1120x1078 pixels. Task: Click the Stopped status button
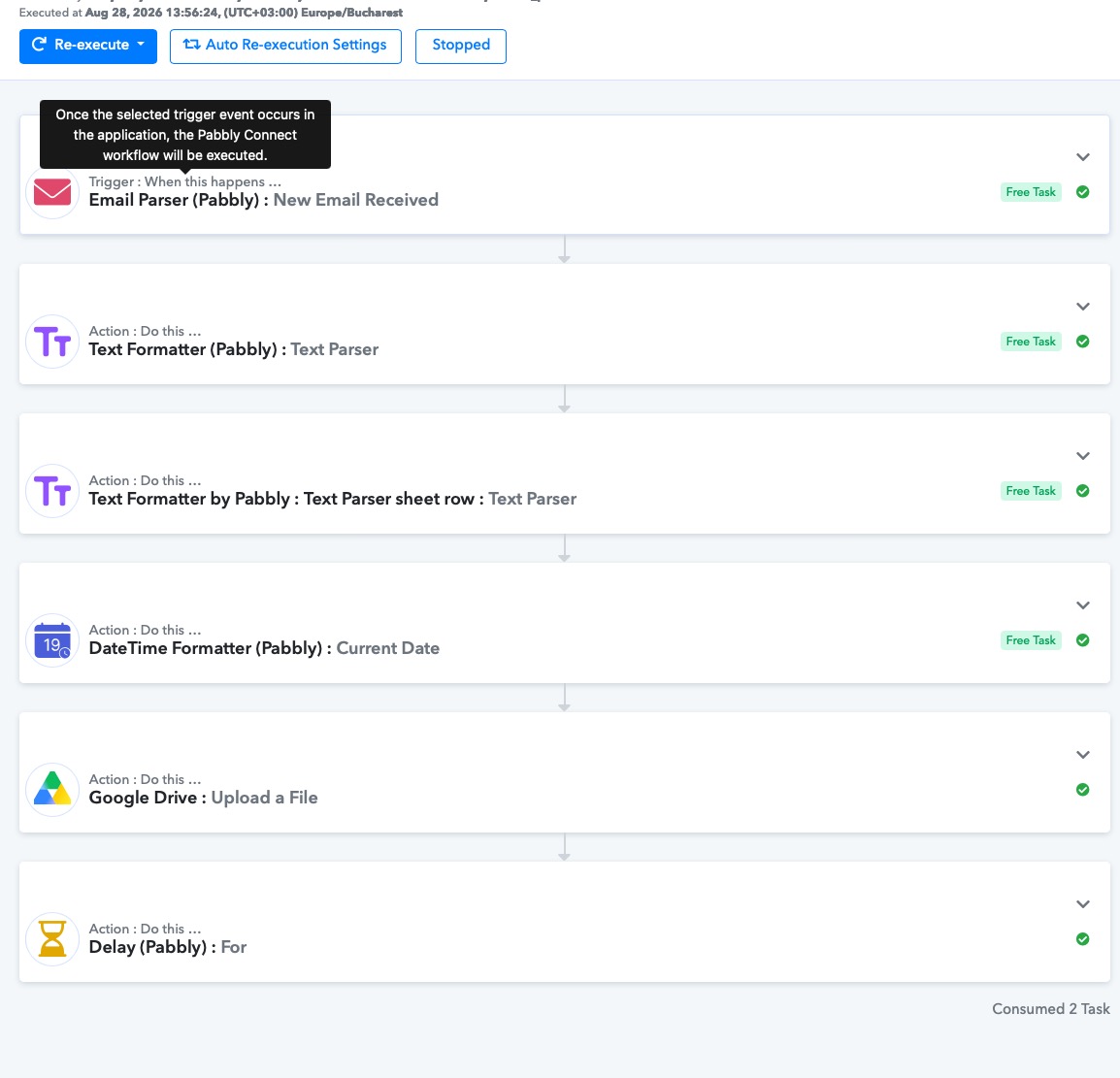tap(461, 47)
